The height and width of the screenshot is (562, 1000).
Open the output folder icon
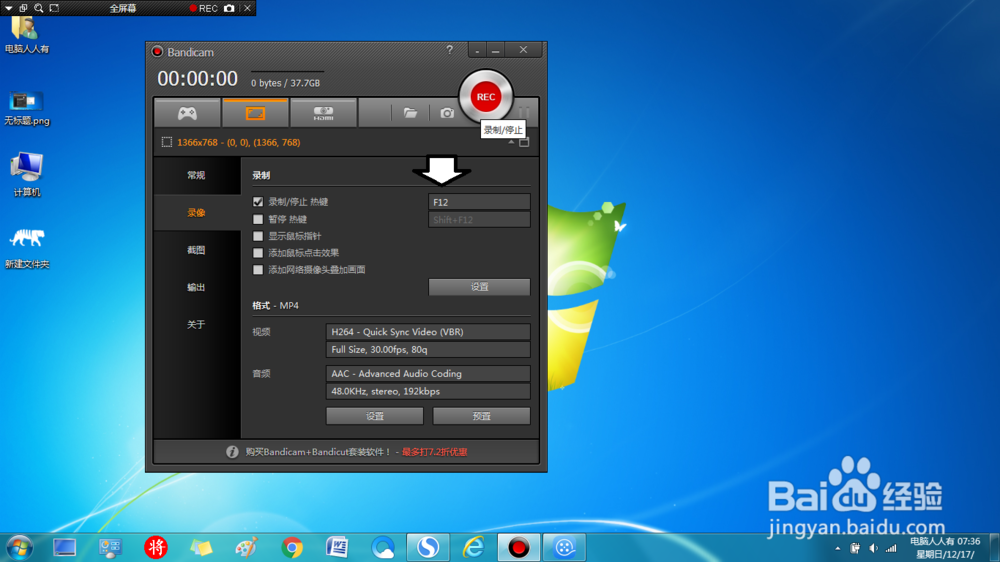410,113
